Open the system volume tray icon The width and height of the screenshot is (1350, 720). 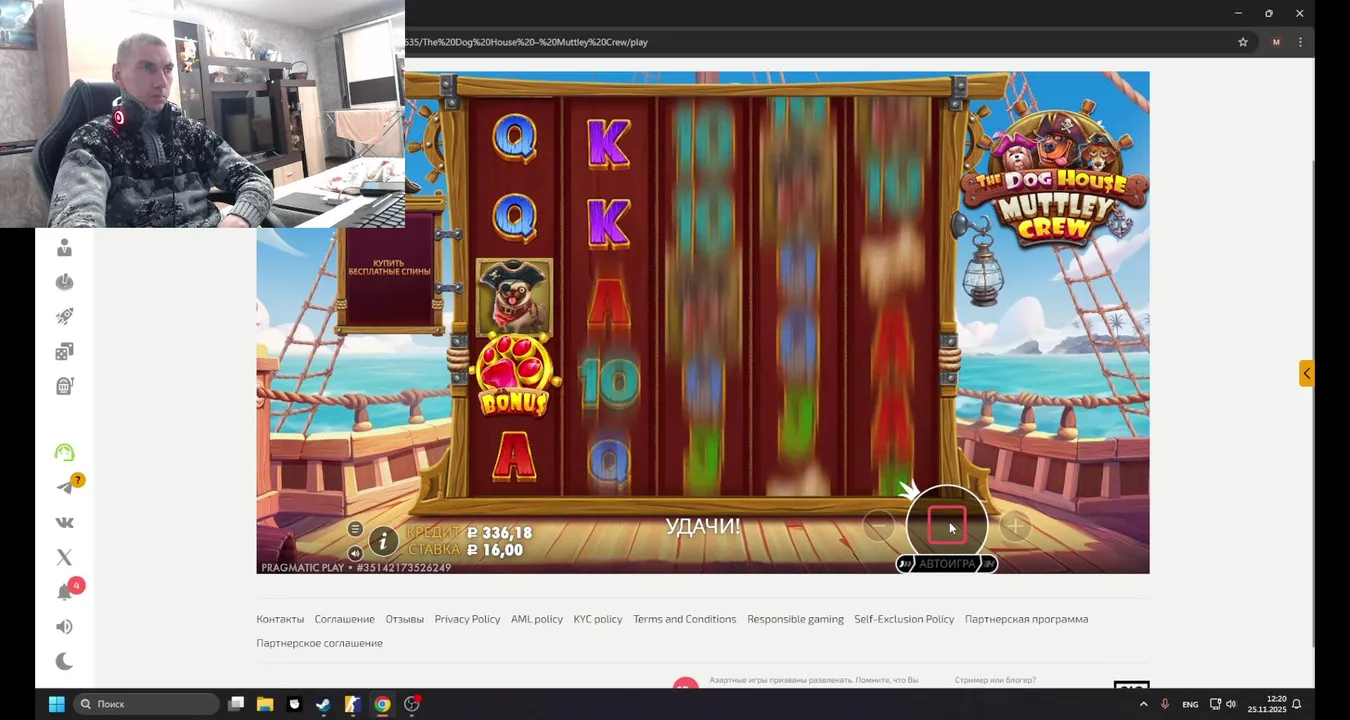click(x=1231, y=704)
